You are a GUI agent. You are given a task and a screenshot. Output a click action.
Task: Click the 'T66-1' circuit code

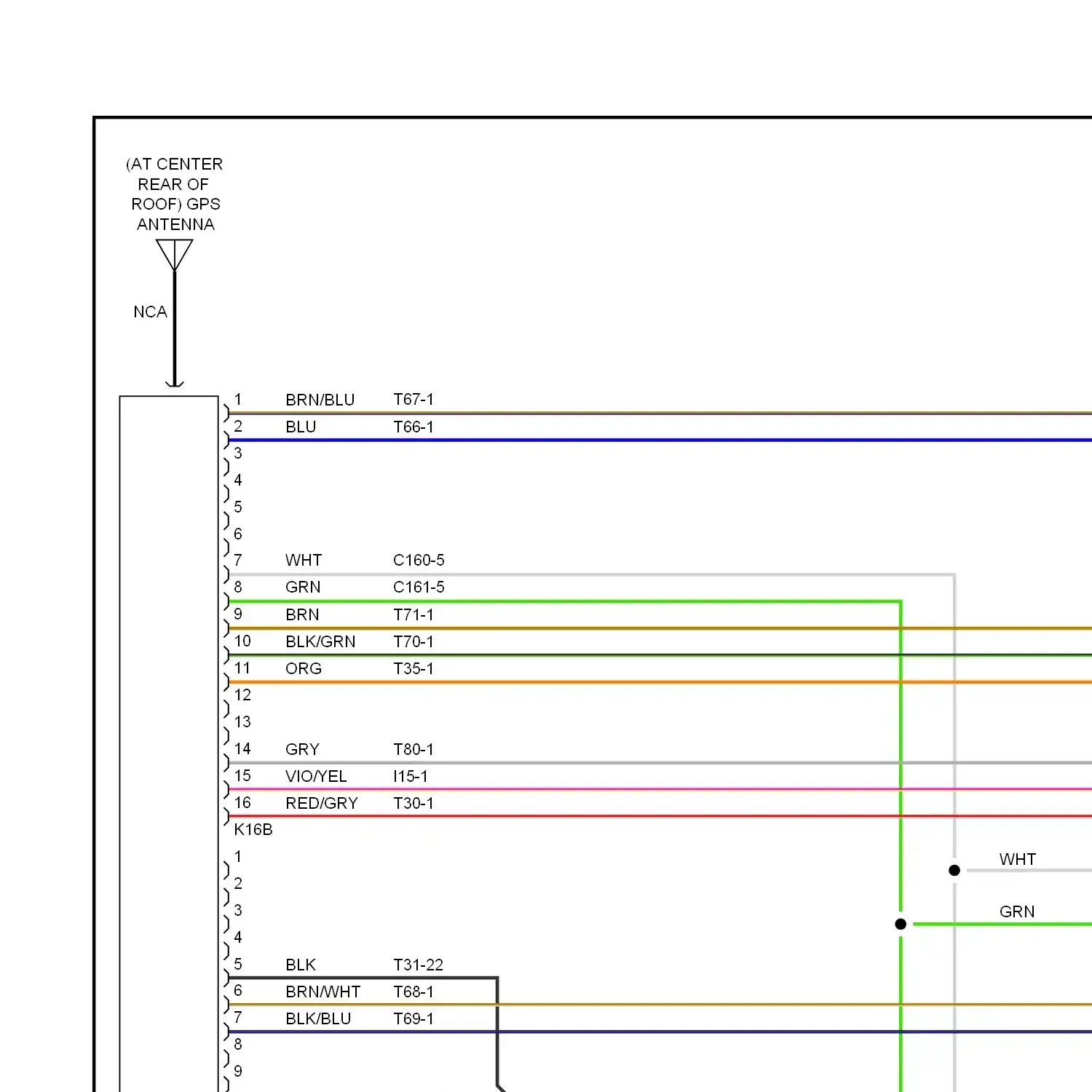pos(414,427)
